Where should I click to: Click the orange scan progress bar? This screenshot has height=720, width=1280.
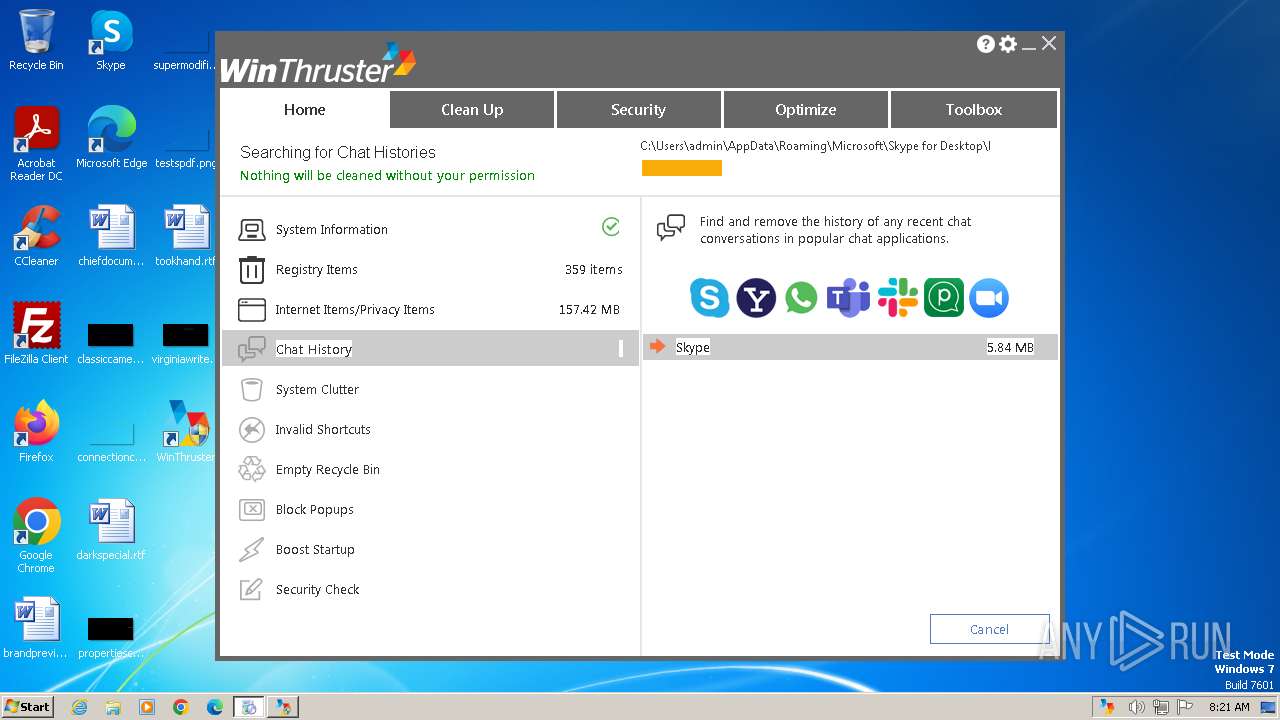click(x=682, y=168)
